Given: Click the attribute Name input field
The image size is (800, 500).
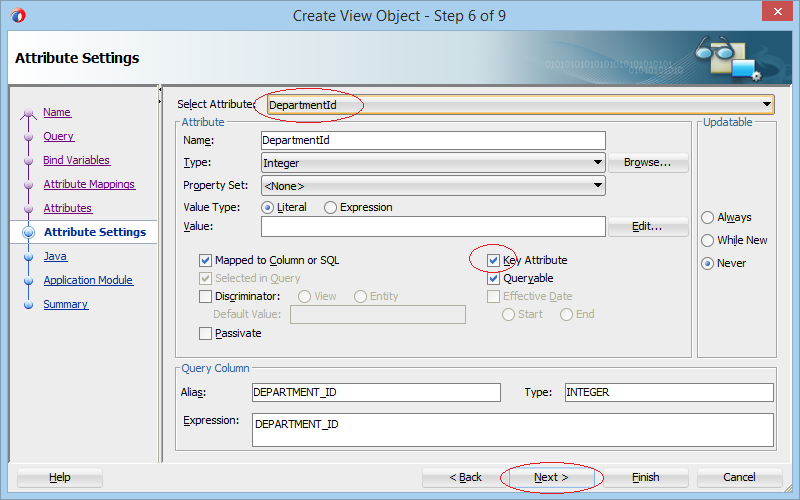Looking at the screenshot, I should (433, 140).
